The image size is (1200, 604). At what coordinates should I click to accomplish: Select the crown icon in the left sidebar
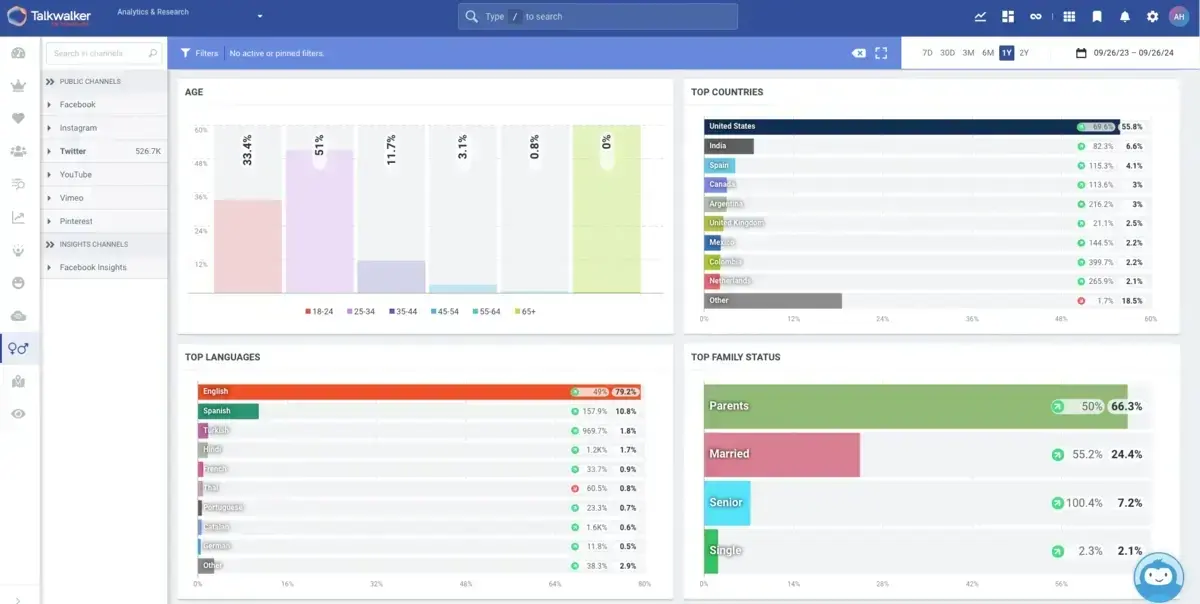click(x=18, y=85)
